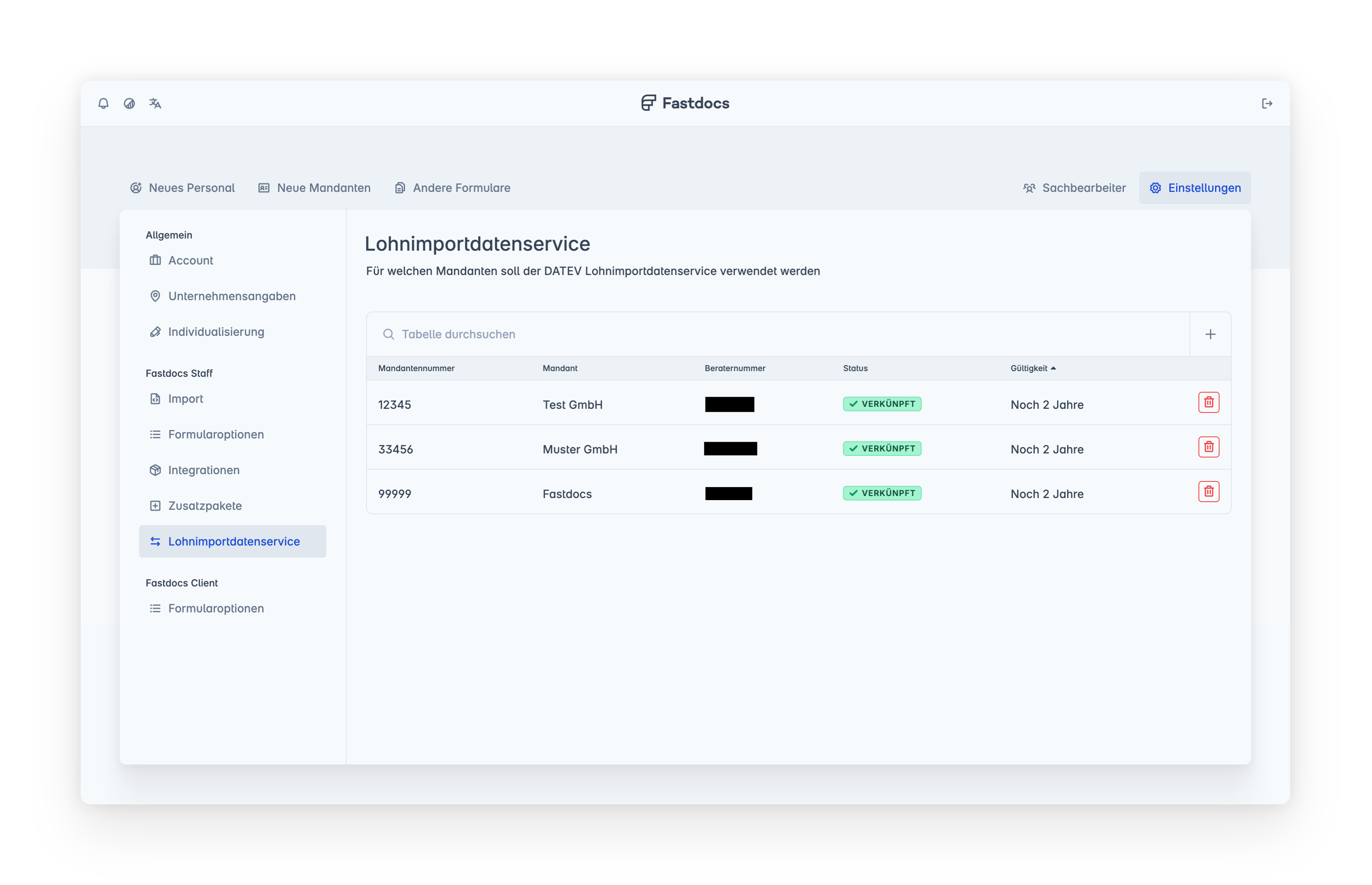Delete the Muster GmbH entry

tap(1208, 447)
